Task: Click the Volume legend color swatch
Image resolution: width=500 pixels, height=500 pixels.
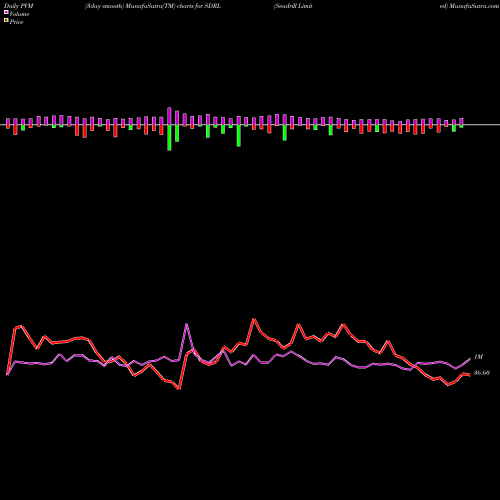Action: pos(6,12)
